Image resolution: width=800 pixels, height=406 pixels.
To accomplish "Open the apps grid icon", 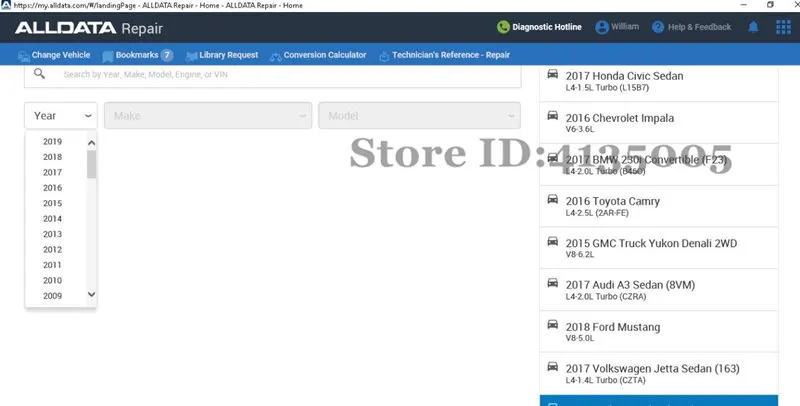I will [x=783, y=27].
